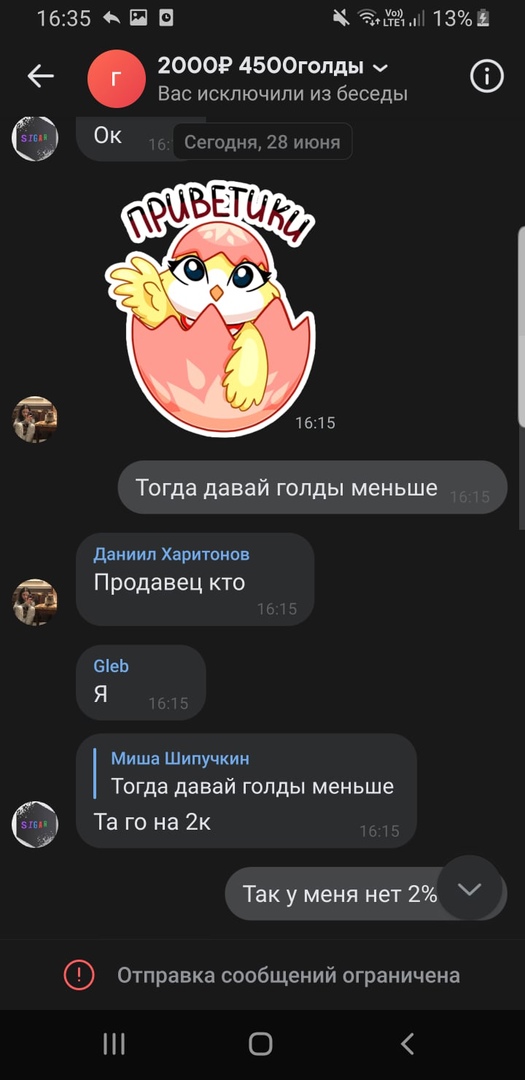Tap the Сегодня, 28 июня date label
This screenshot has width=525, height=1080.
[x=262, y=142]
